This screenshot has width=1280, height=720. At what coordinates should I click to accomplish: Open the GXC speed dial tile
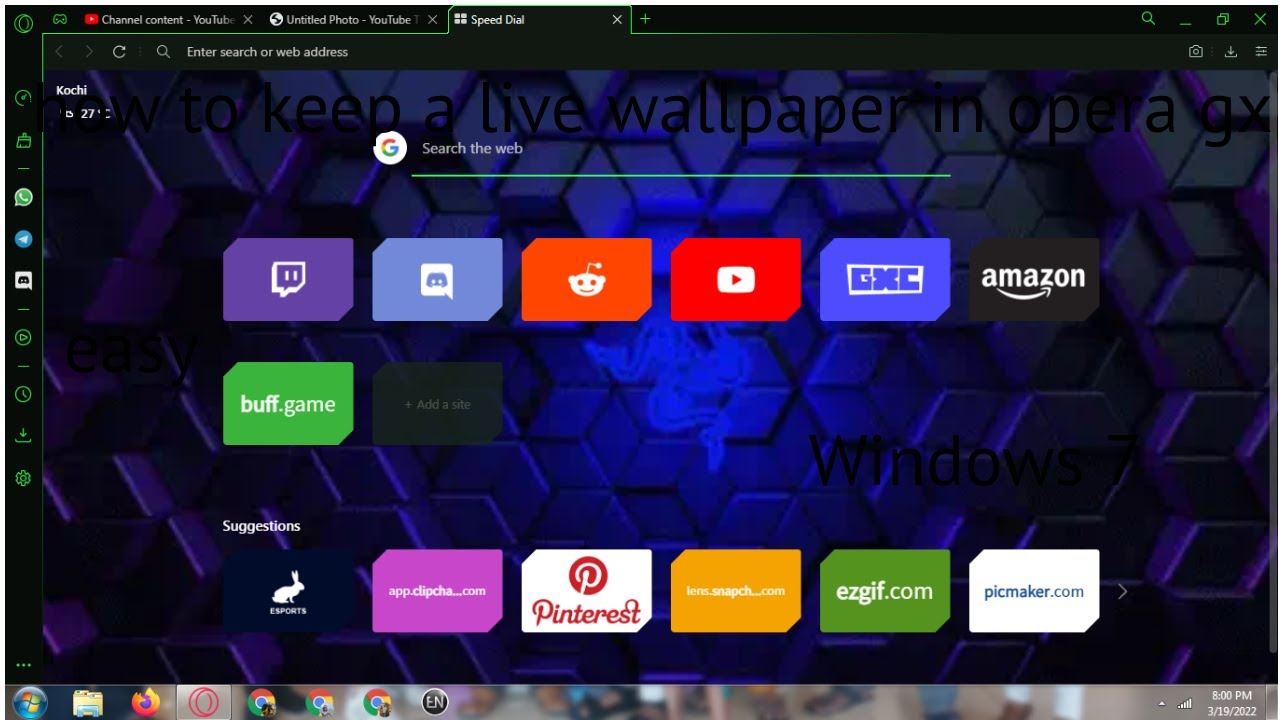[x=885, y=280]
